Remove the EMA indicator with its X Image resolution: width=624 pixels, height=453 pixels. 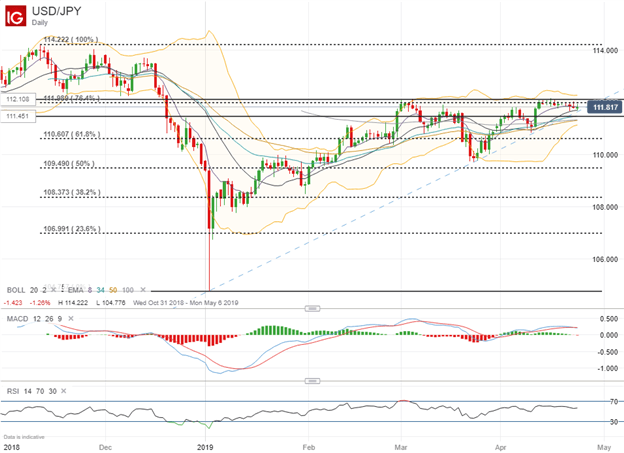tap(143, 290)
